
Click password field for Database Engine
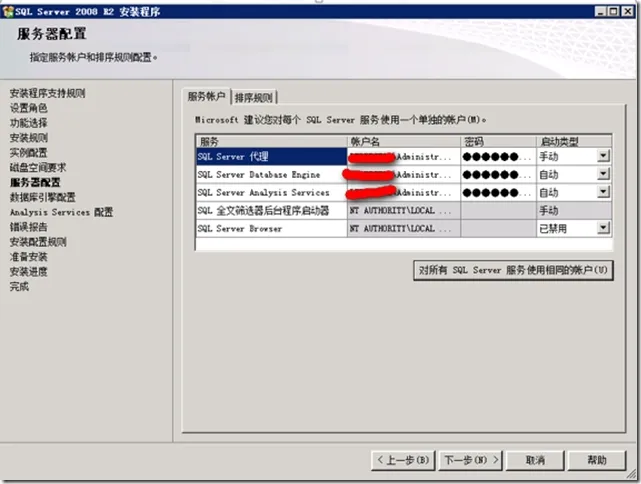click(498, 175)
